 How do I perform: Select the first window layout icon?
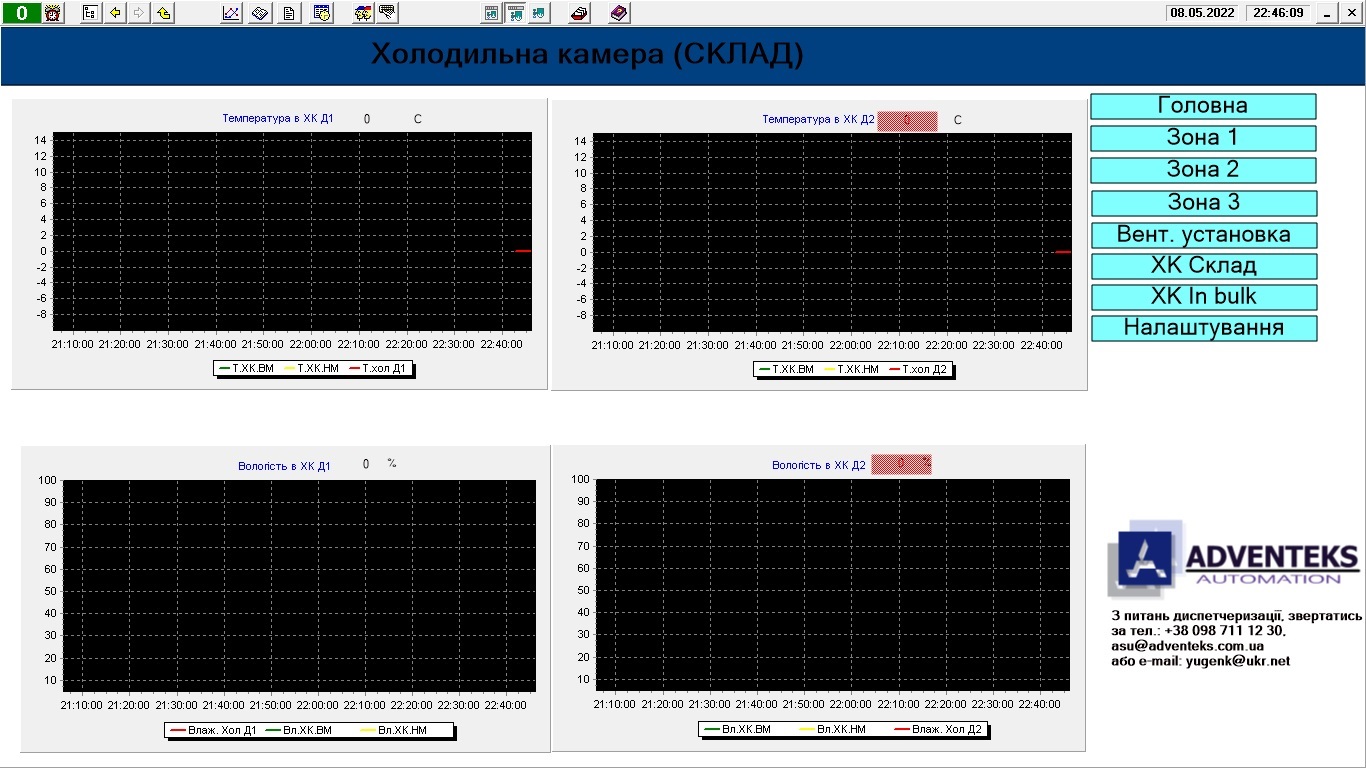pyautogui.click(x=492, y=13)
